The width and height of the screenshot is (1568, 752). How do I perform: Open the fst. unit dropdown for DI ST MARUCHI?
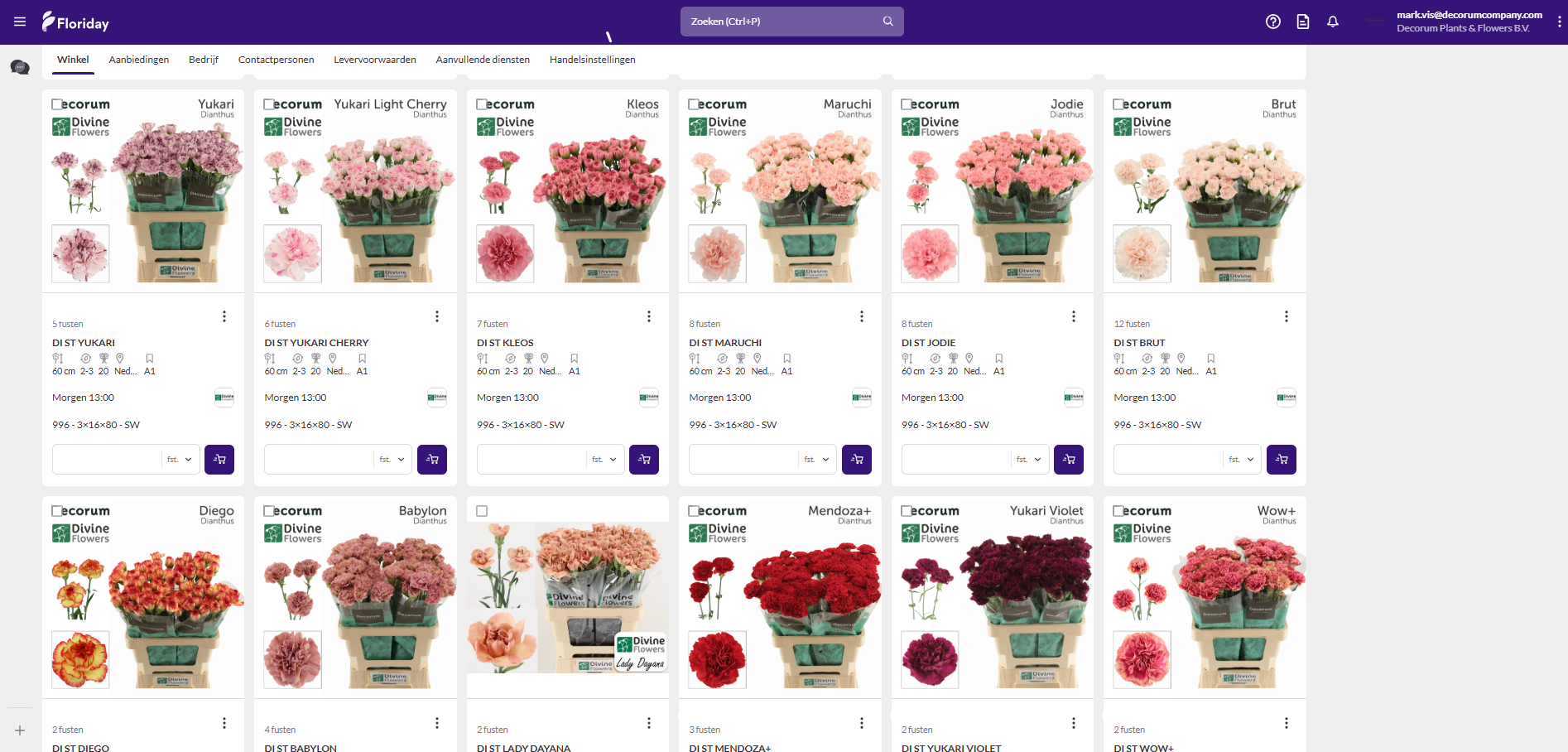point(818,460)
